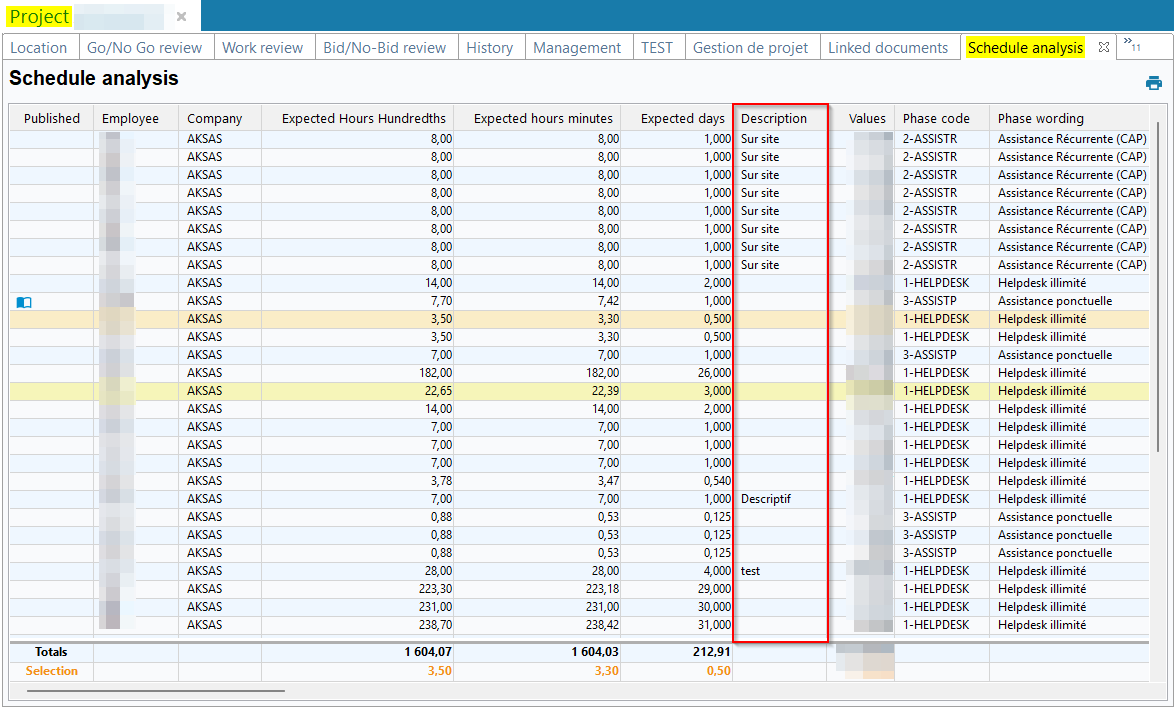Image resolution: width=1174 pixels, height=707 pixels.
Task: Open the Bid/No-Bid review tab
Action: [x=386, y=48]
